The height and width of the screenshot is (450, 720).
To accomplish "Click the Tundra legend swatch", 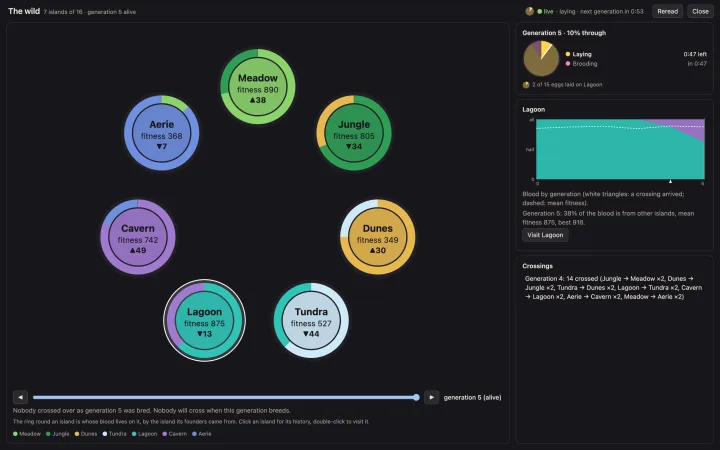I will [105, 433].
